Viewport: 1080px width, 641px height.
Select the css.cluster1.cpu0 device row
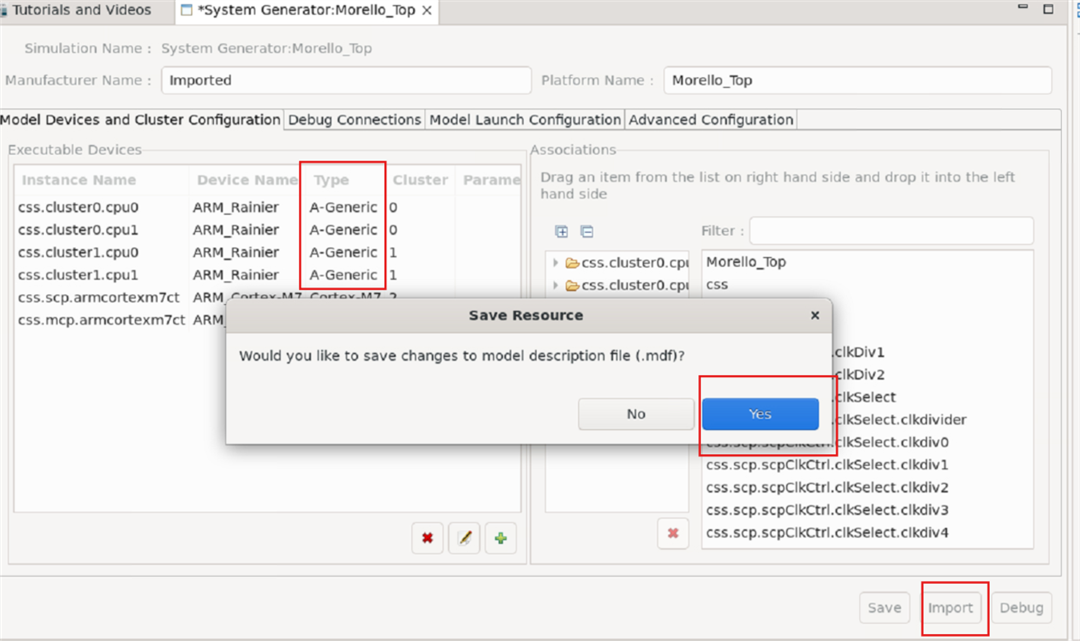pyautogui.click(x=78, y=252)
